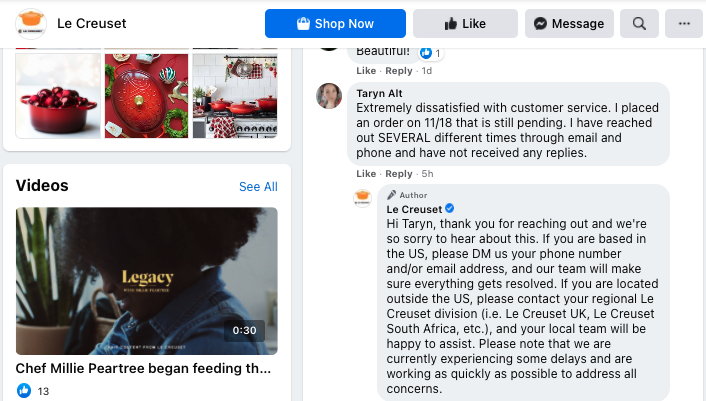Screen dimensions: 706x401
Task: Open the page search magnifier icon
Action: coord(639,23)
